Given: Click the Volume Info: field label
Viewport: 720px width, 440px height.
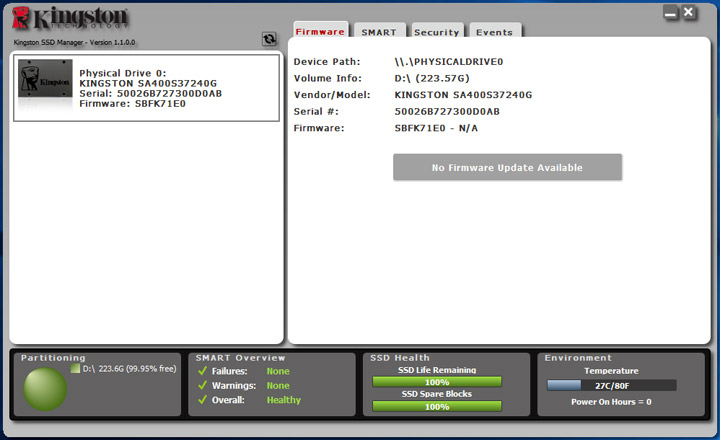Looking at the screenshot, I should [328, 78].
